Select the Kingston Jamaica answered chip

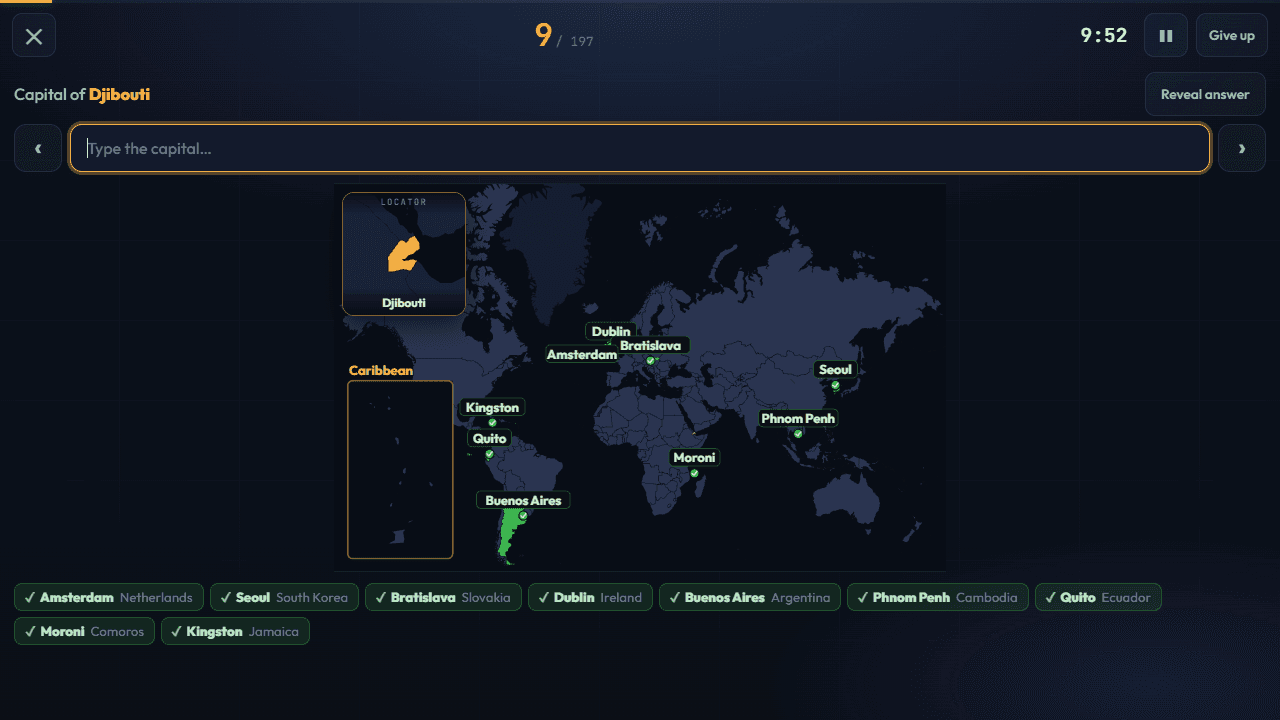235,631
